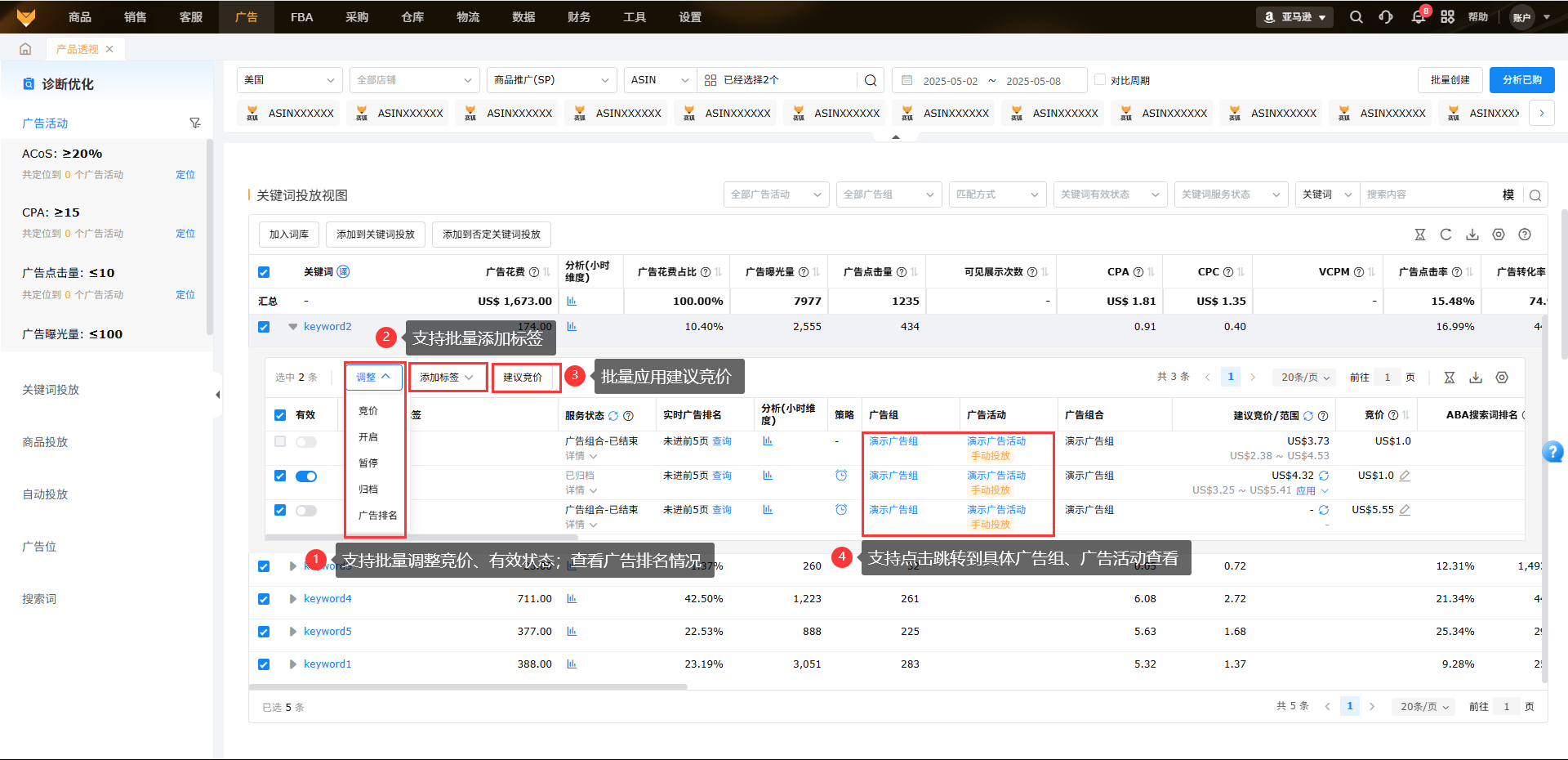
Task: Click the refresh icon in keyword toolbar
Action: click(x=1445, y=235)
